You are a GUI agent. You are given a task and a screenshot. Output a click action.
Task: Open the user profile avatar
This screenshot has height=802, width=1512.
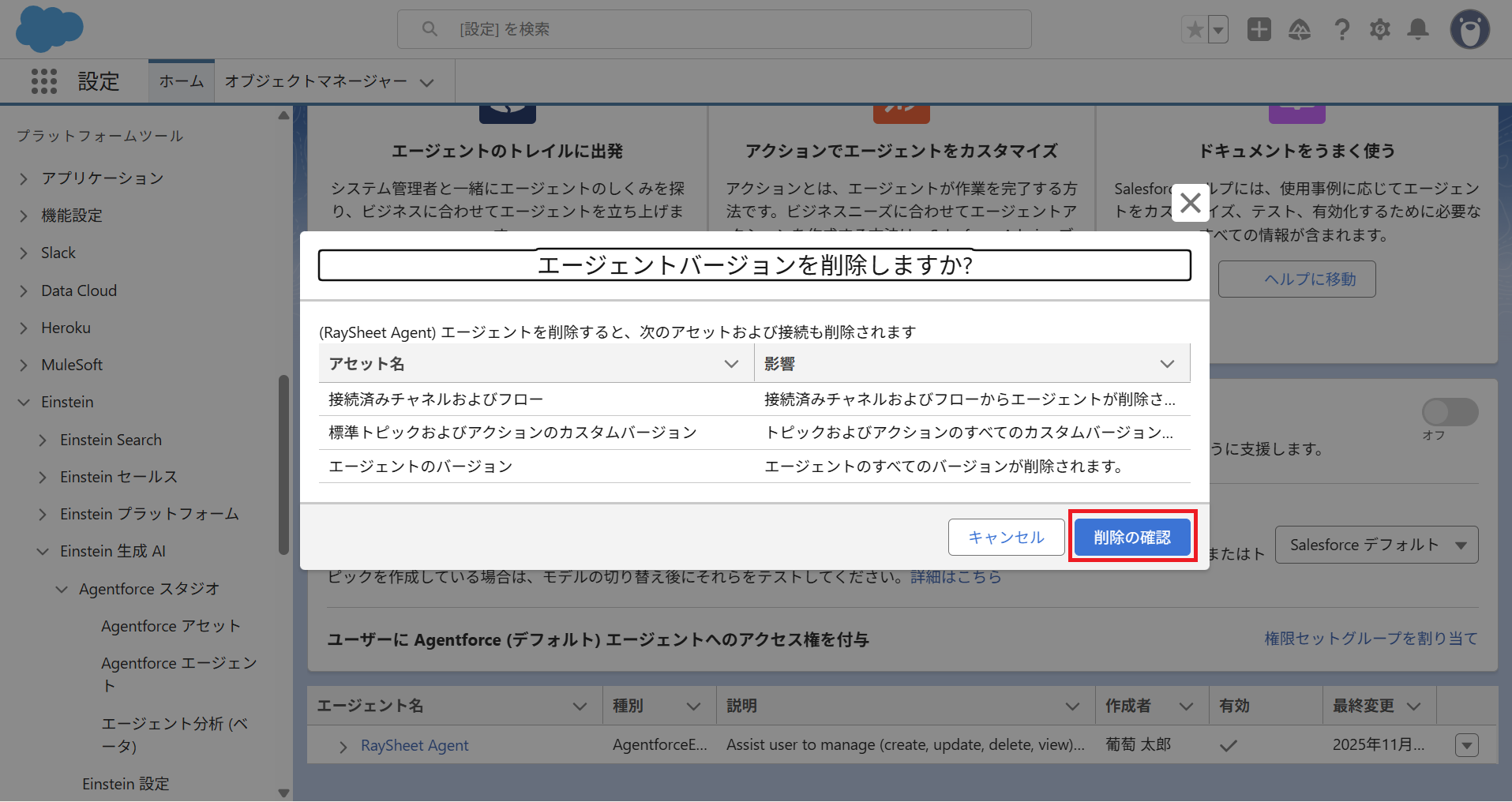tap(1469, 30)
